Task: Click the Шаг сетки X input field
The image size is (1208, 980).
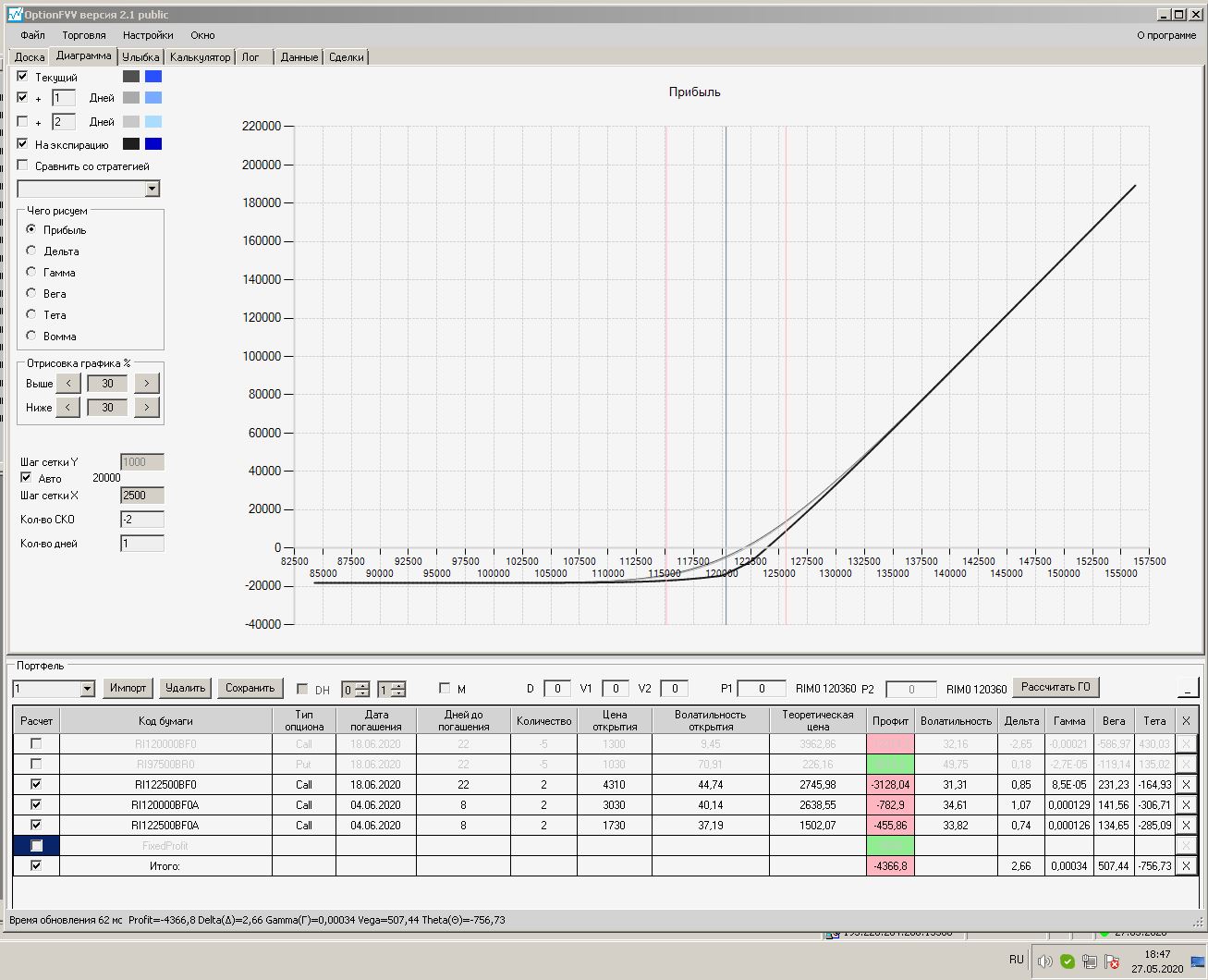Action: (141, 496)
